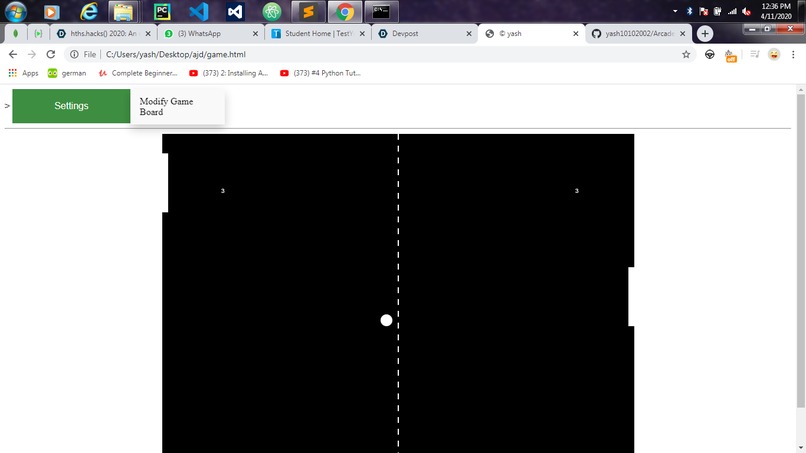Close the Devpost tab
Image resolution: width=806 pixels, height=453 pixels.
(469, 33)
